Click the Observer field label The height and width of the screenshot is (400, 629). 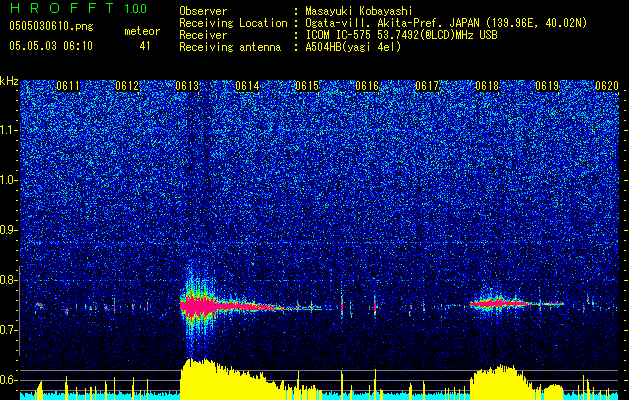(203, 11)
